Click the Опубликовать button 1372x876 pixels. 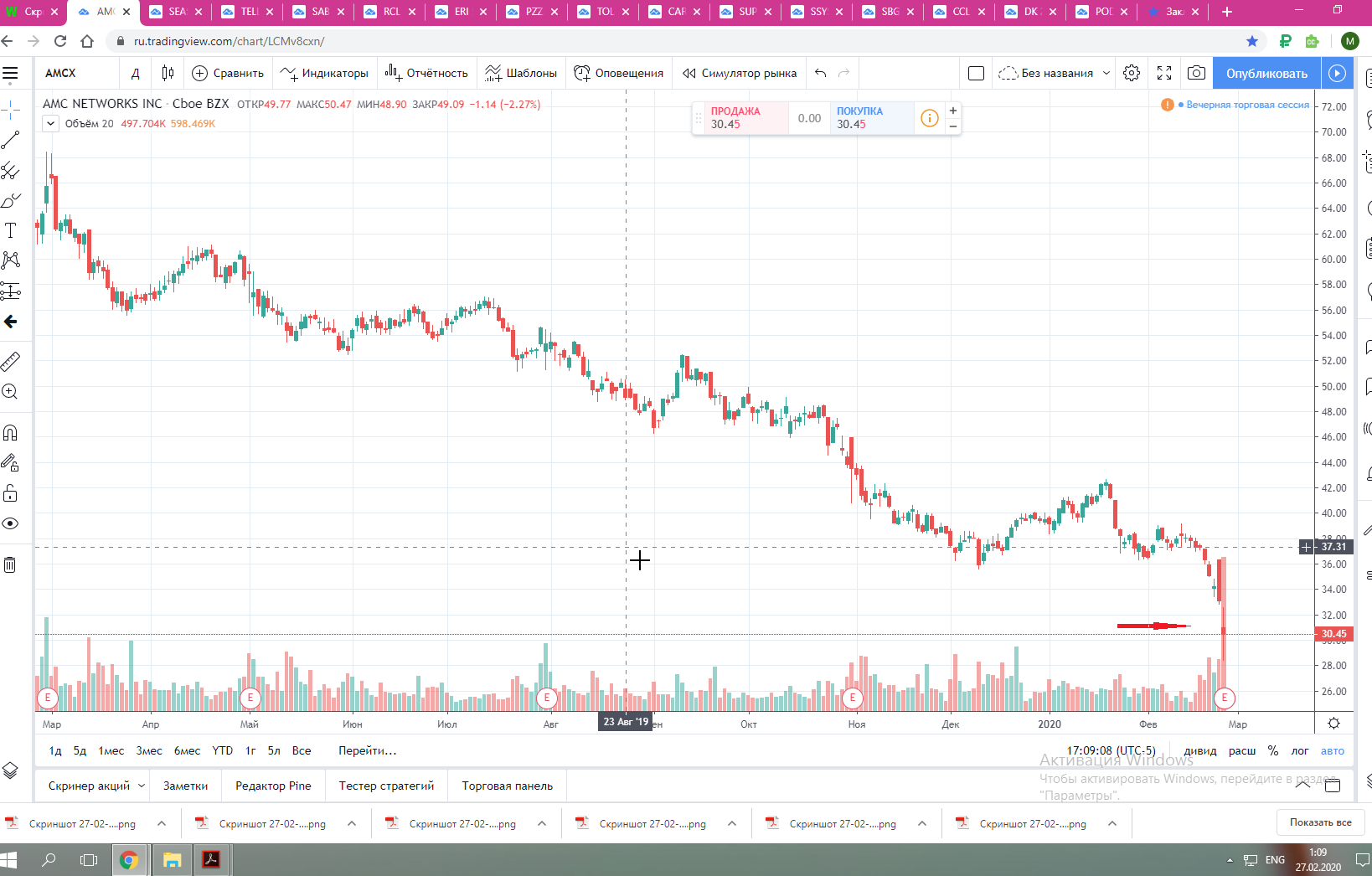pos(1266,73)
